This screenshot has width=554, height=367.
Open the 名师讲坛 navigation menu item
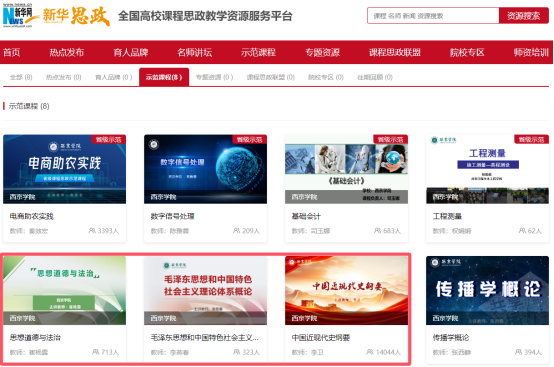(x=194, y=53)
